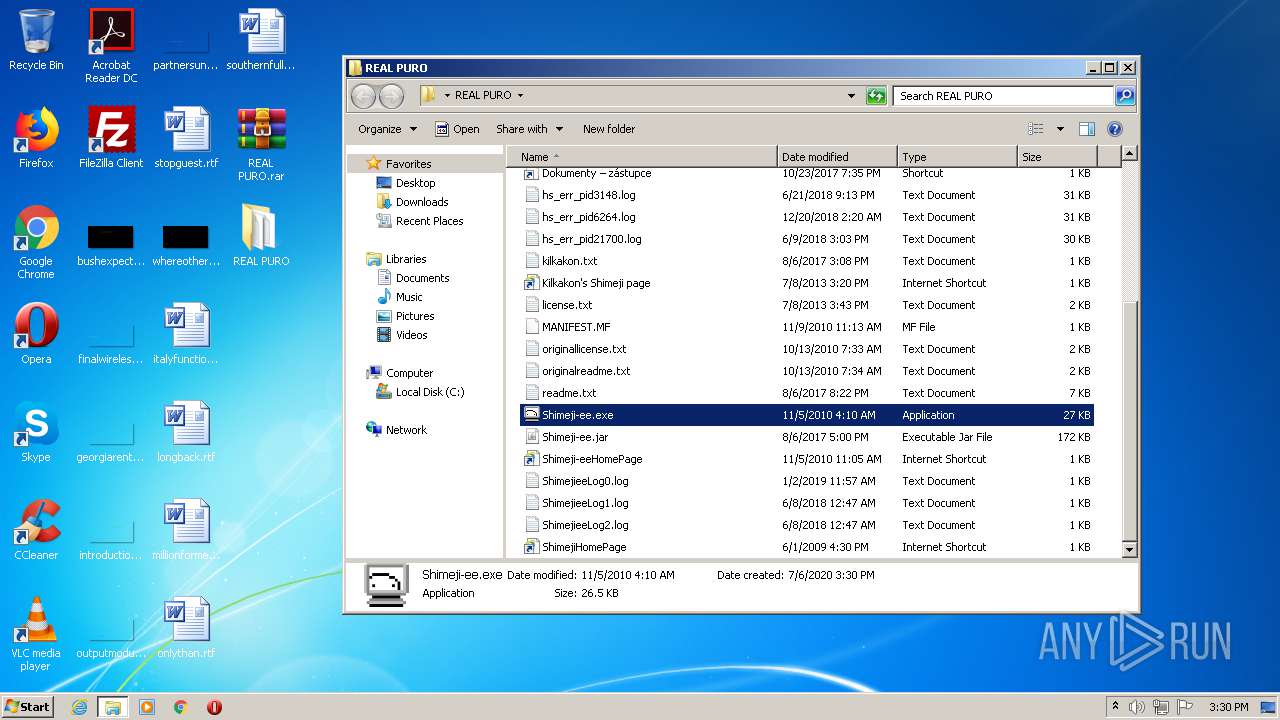Change view with the views icon
The image size is (1280, 720).
coord(1036,129)
